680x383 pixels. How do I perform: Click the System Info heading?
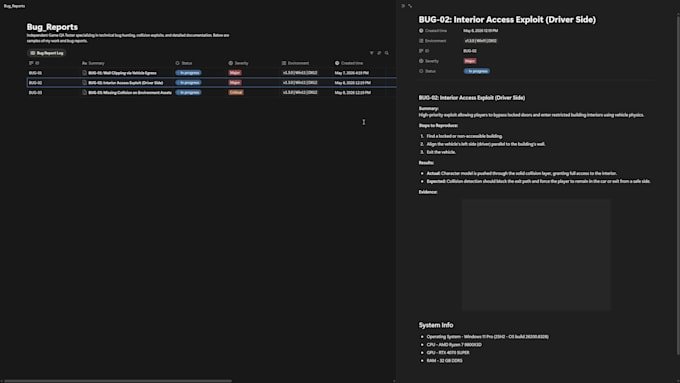[x=436, y=325]
